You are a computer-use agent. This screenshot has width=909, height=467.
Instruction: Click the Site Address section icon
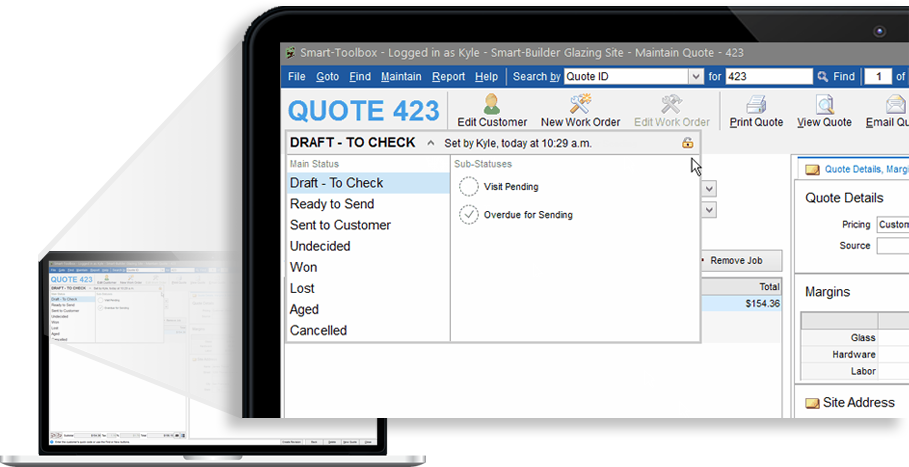[812, 403]
